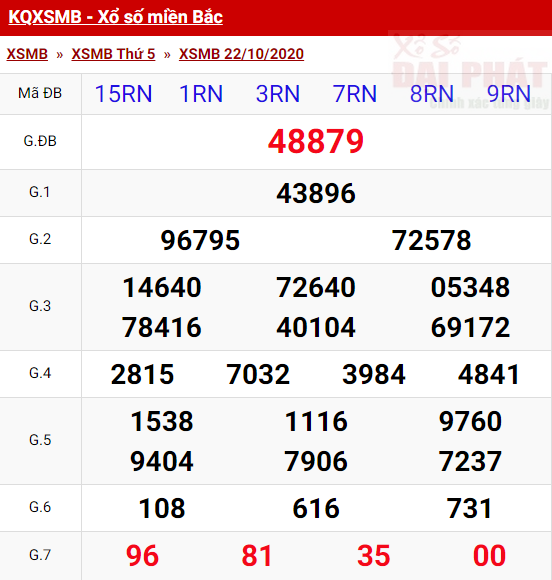Click G.7 red number 00
The image size is (552, 580).
pyautogui.click(x=489, y=556)
